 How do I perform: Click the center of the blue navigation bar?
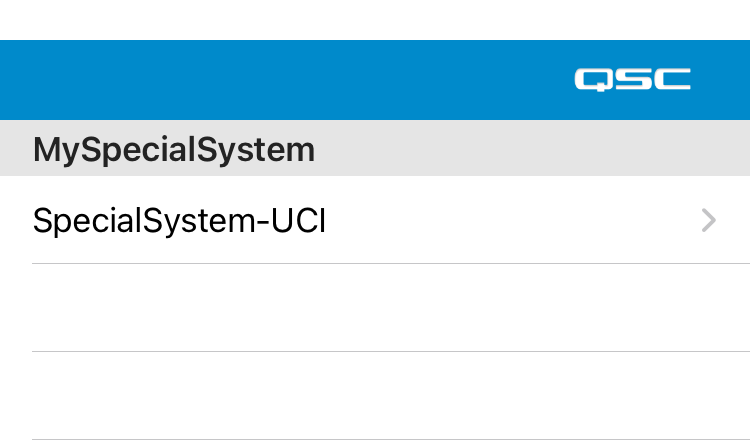375,80
